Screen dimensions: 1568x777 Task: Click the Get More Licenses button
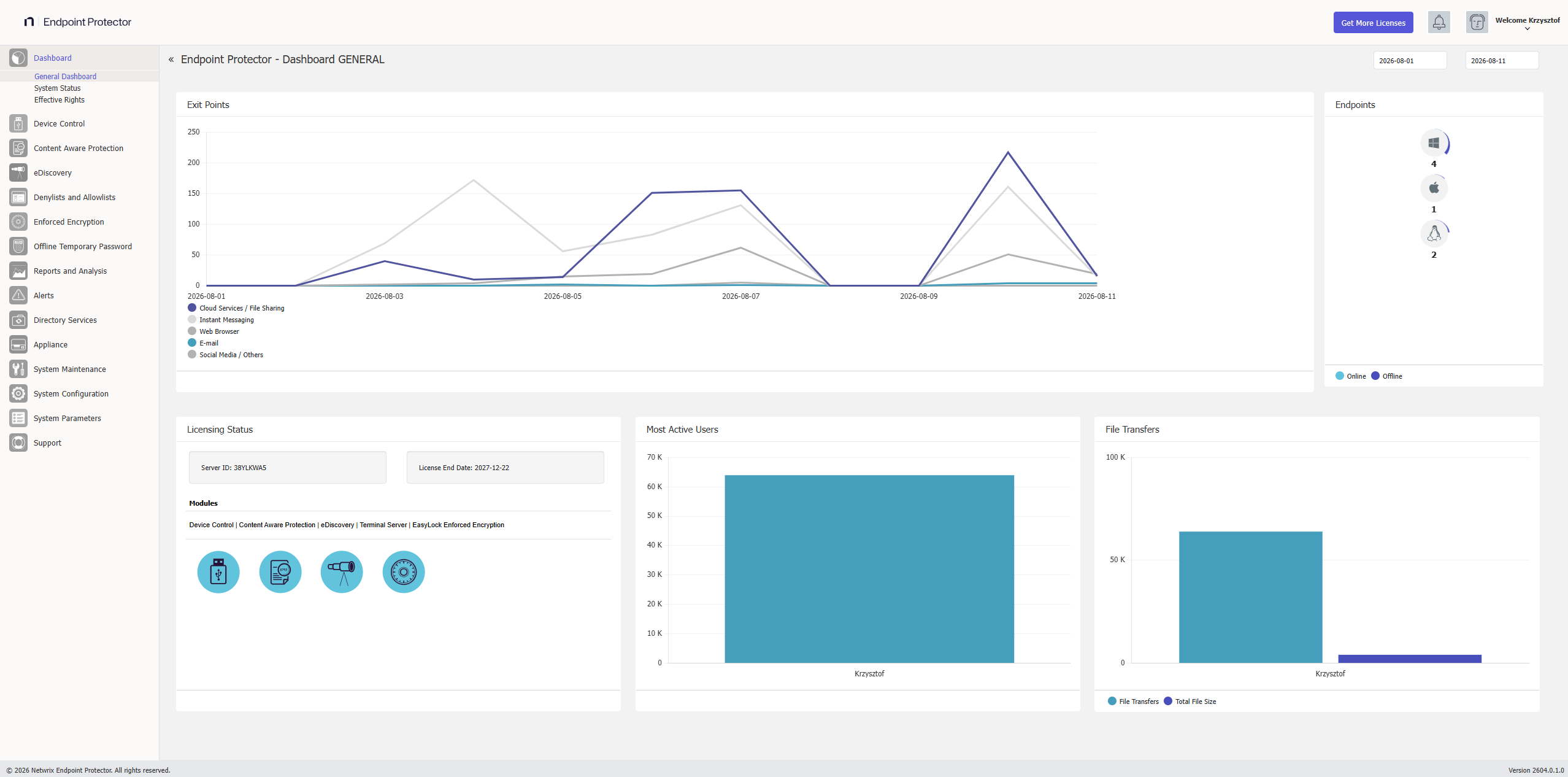click(1373, 23)
